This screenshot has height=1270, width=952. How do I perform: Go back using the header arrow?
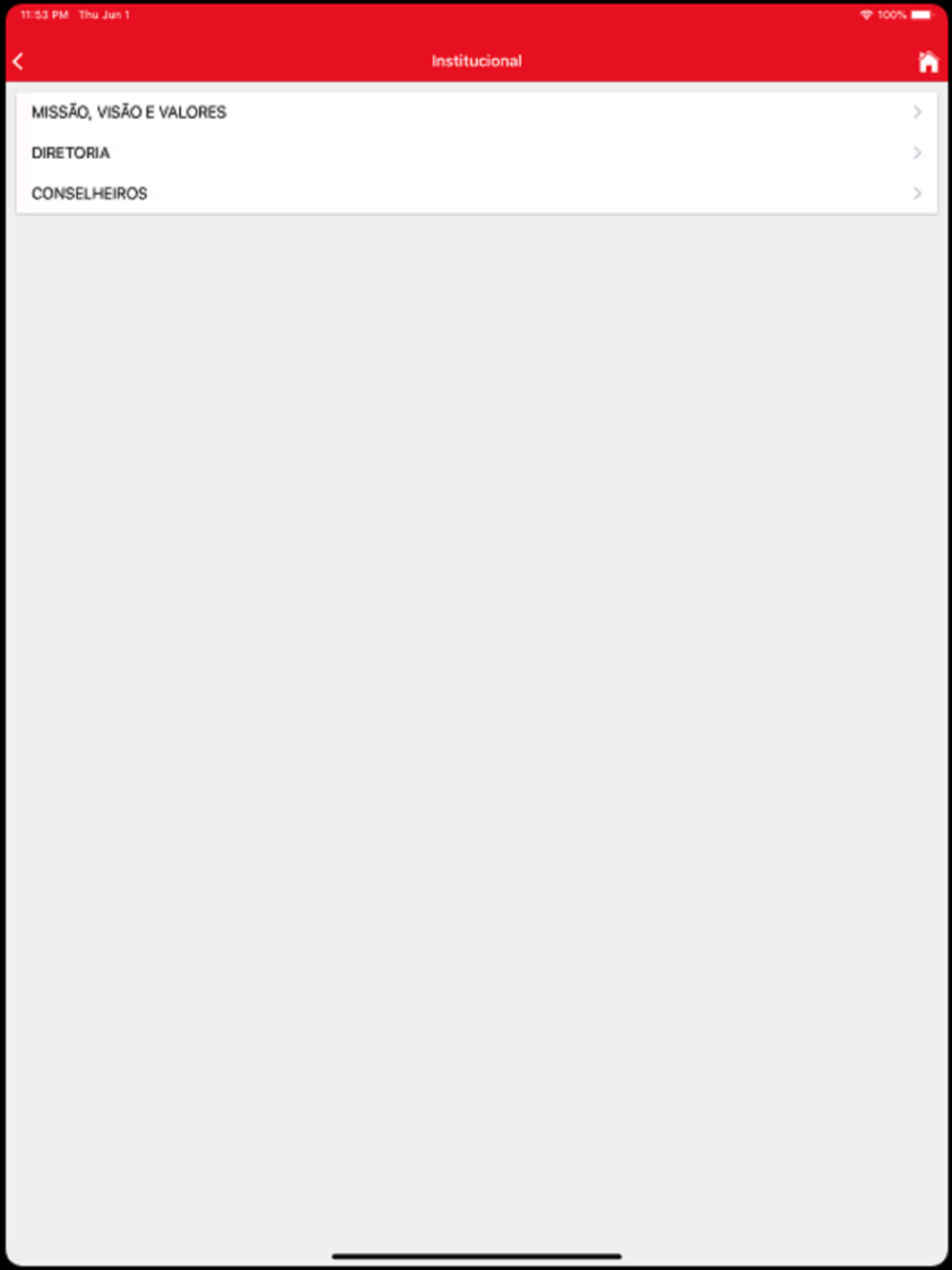click(18, 61)
